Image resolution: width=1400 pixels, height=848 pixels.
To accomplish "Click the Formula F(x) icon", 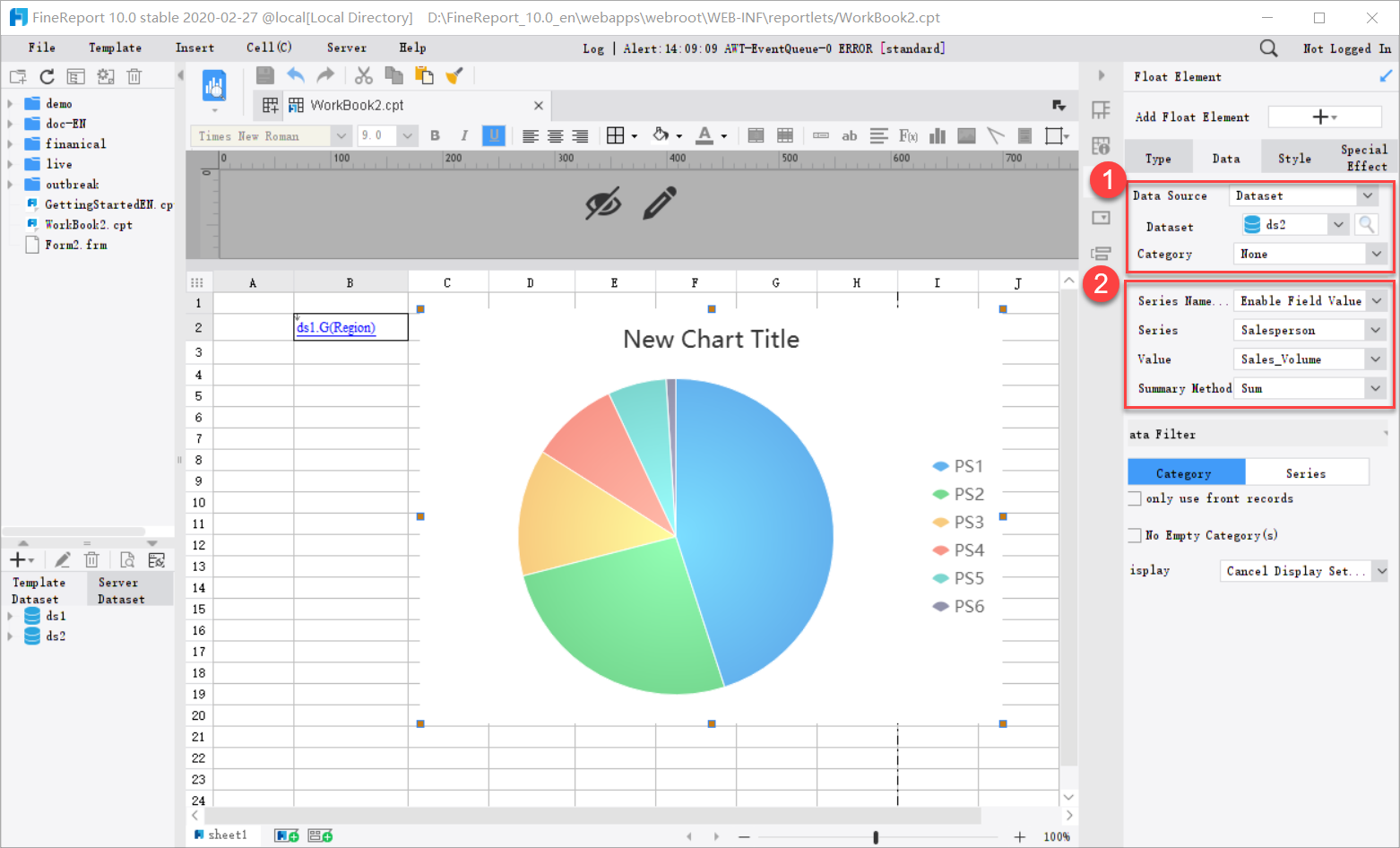I will [x=908, y=135].
